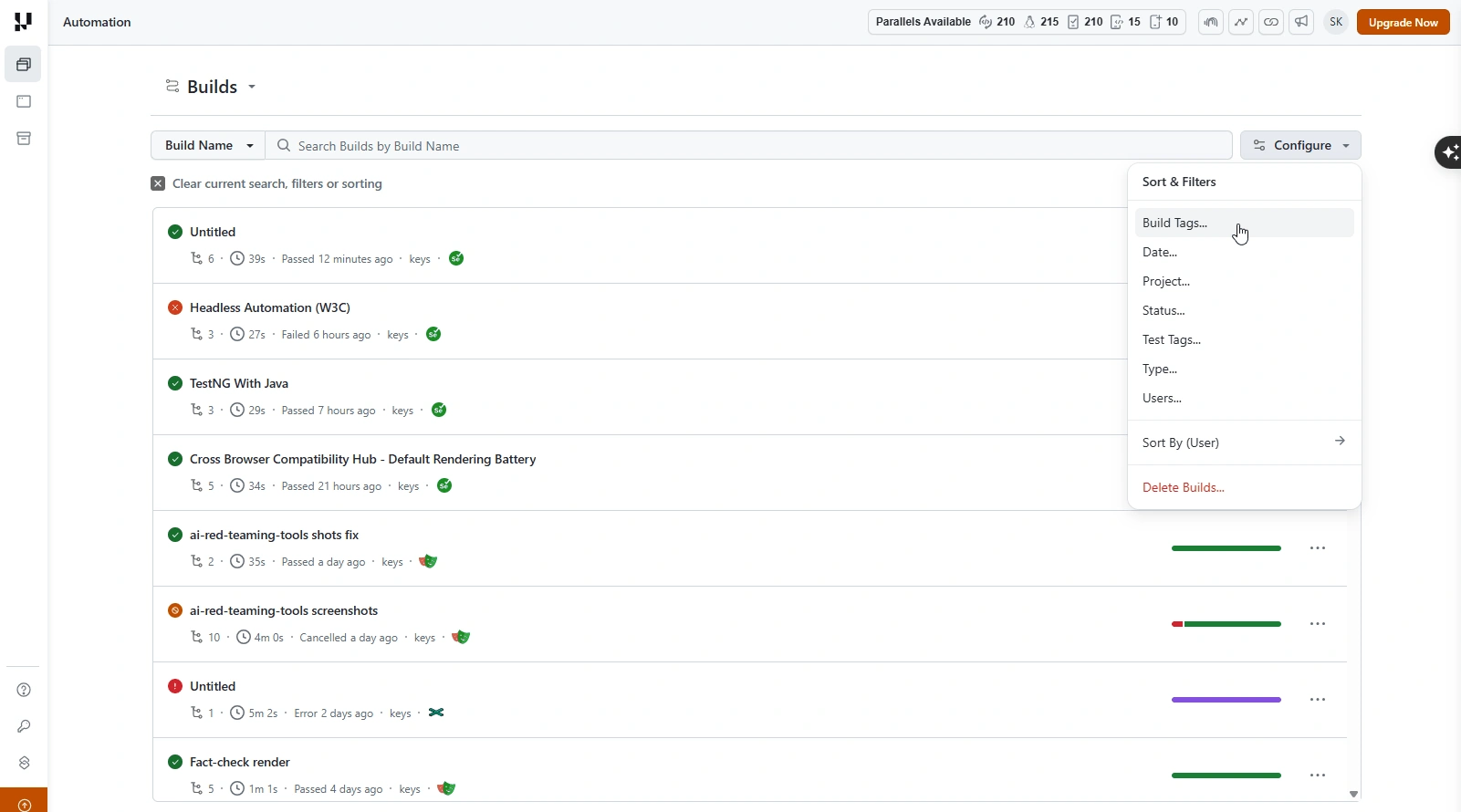
Task: Open more options for Untitled error build
Action: 1318,700
